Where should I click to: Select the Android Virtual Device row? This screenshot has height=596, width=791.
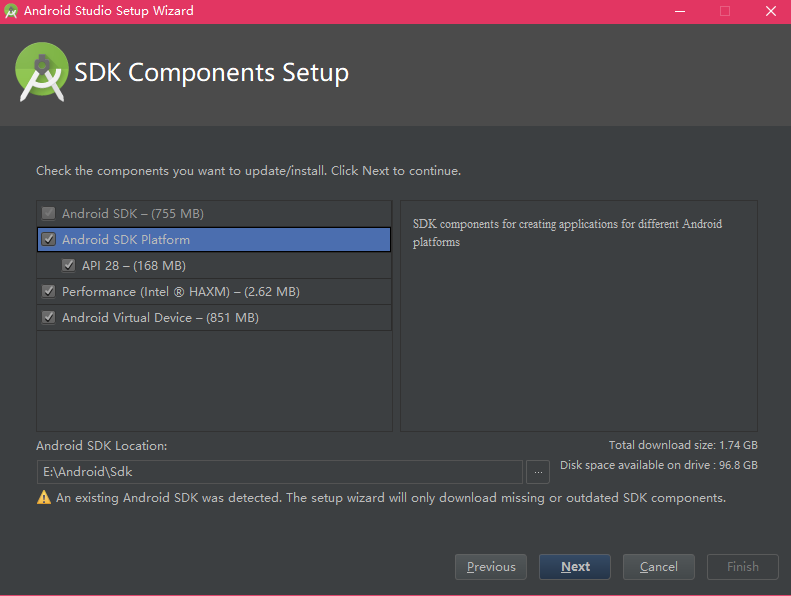click(x=214, y=317)
